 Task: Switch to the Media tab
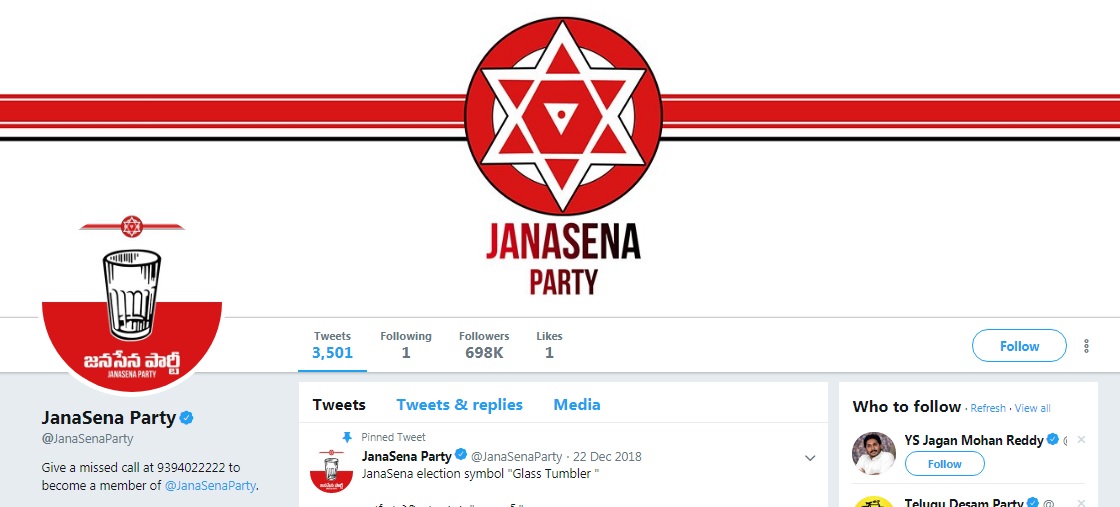576,405
